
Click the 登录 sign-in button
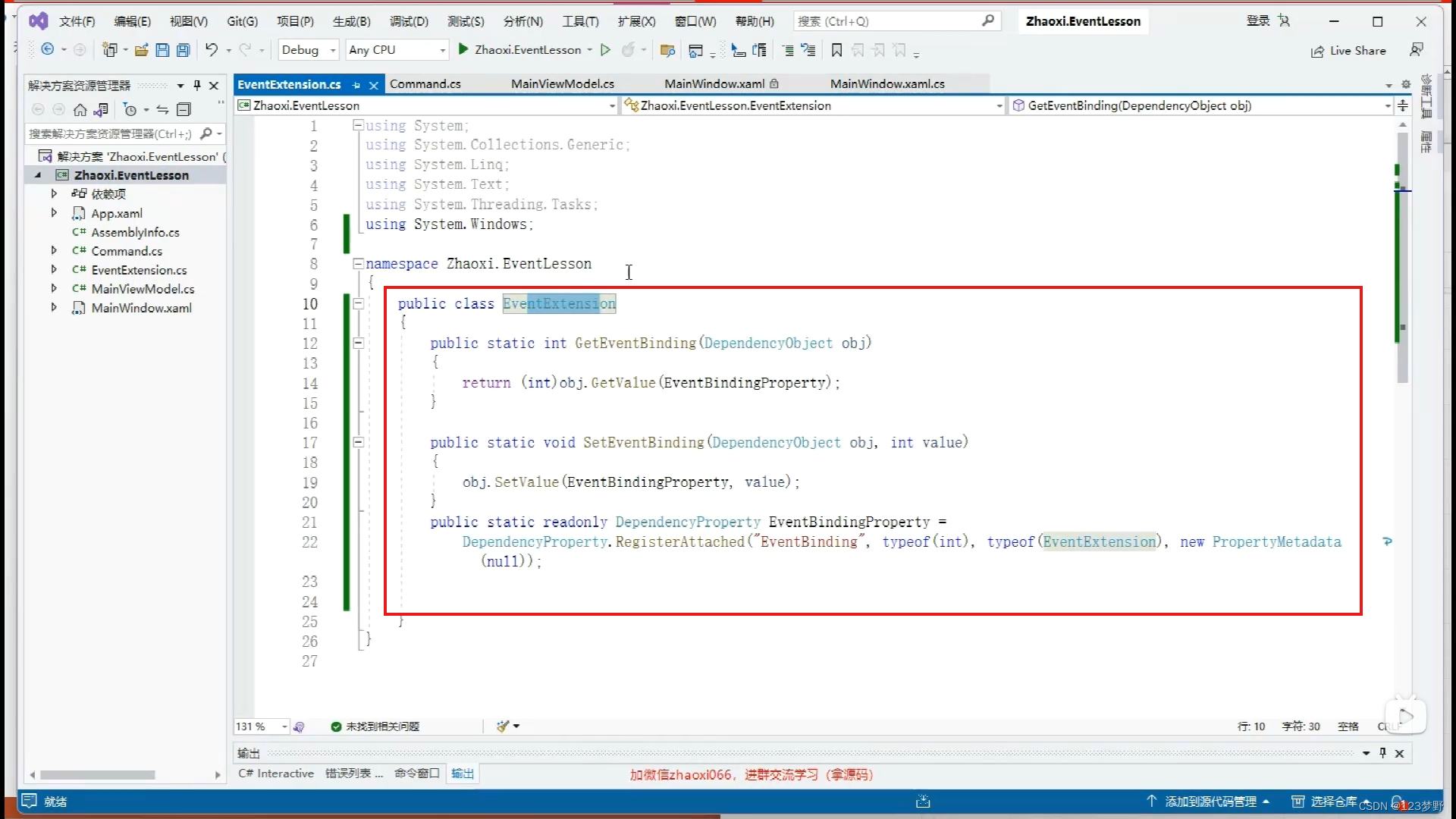tap(1257, 21)
